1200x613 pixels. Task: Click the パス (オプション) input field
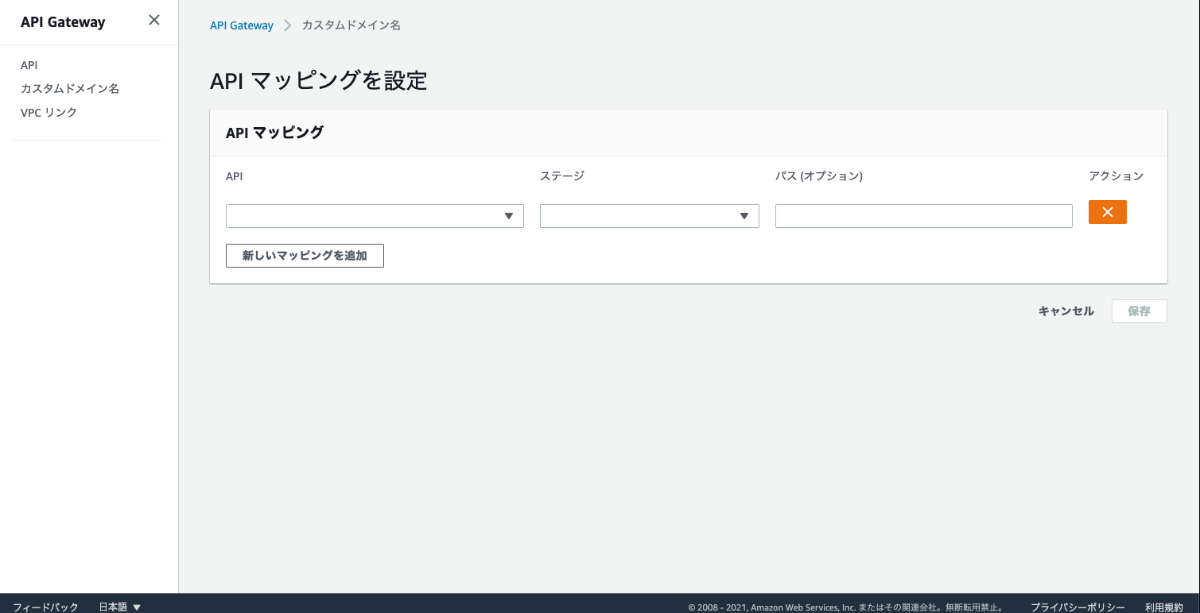(x=924, y=216)
